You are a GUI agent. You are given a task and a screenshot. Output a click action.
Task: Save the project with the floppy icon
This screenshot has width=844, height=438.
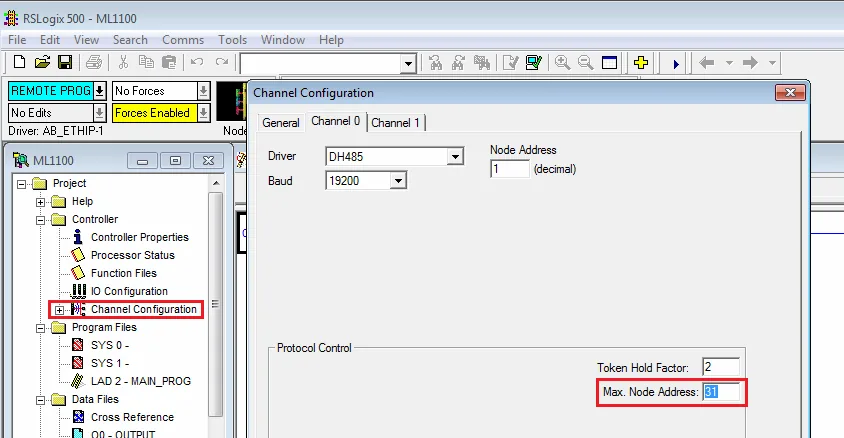(x=65, y=62)
